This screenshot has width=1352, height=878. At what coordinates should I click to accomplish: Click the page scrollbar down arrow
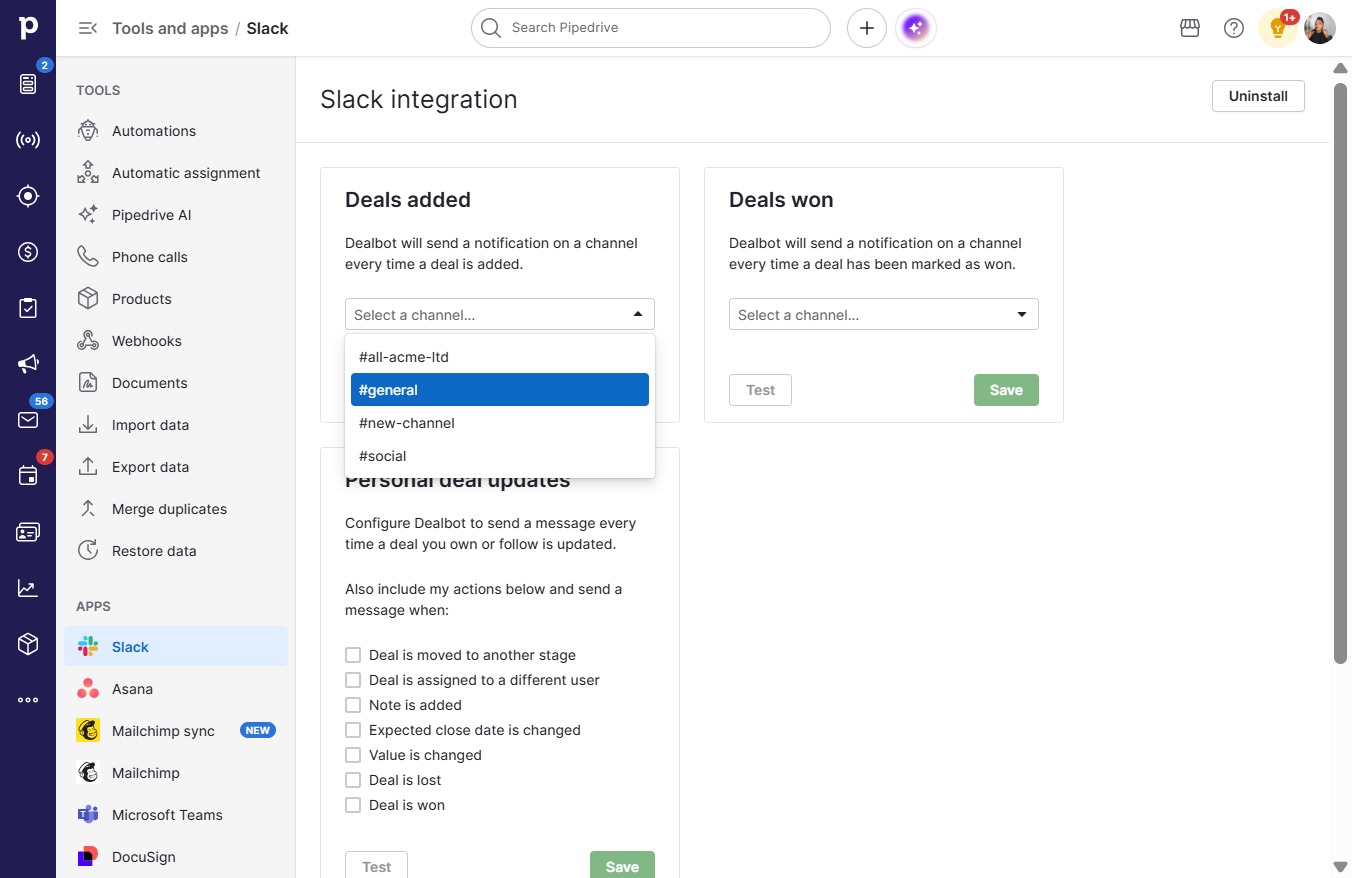[x=1340, y=866]
